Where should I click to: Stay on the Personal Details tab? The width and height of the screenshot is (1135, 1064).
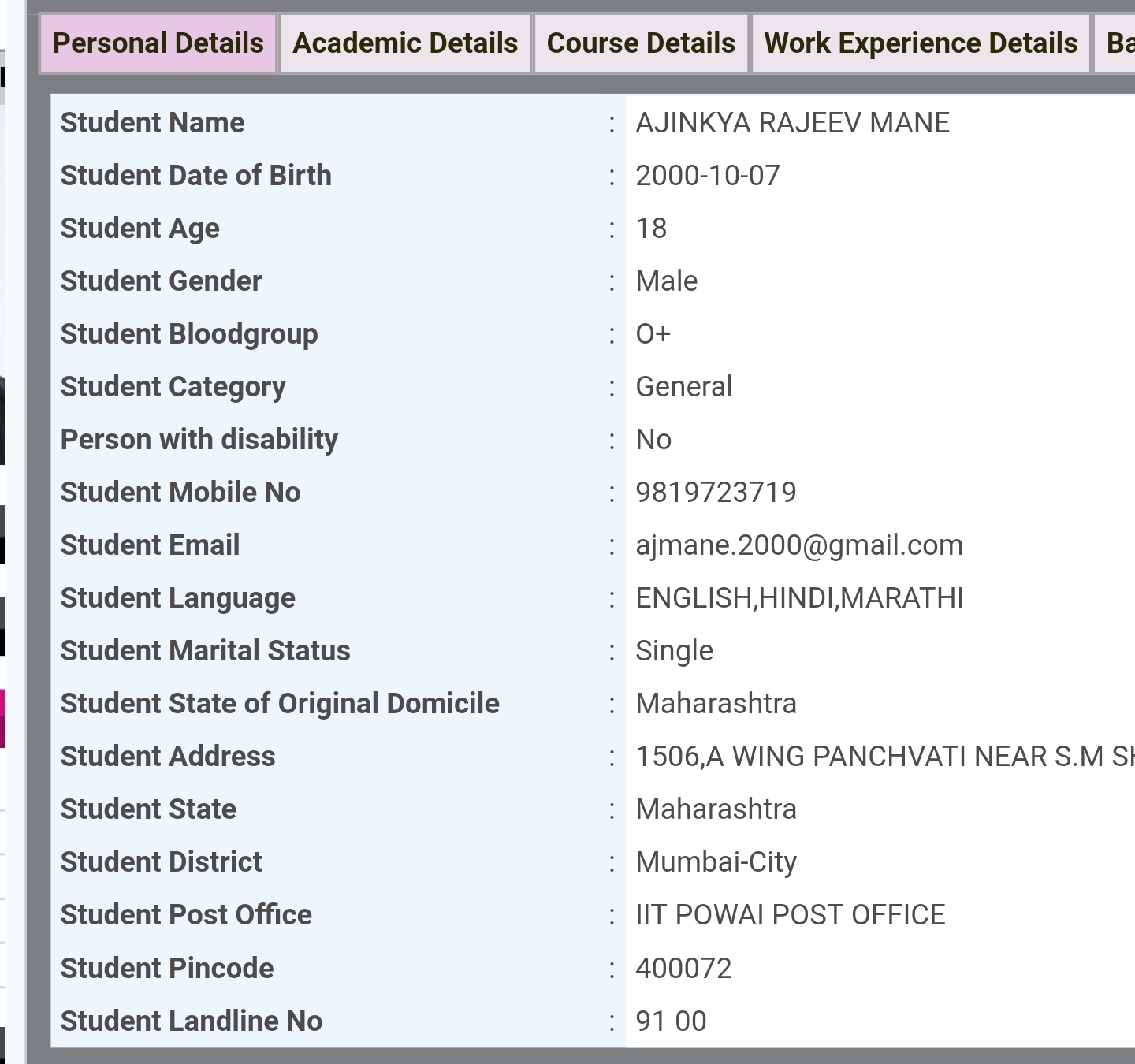tap(158, 43)
